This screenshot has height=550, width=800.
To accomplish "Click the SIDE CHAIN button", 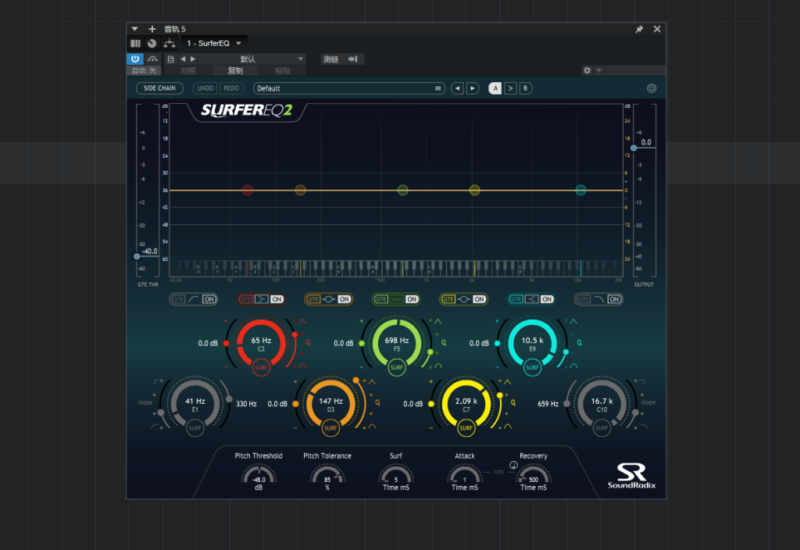I will [160, 88].
